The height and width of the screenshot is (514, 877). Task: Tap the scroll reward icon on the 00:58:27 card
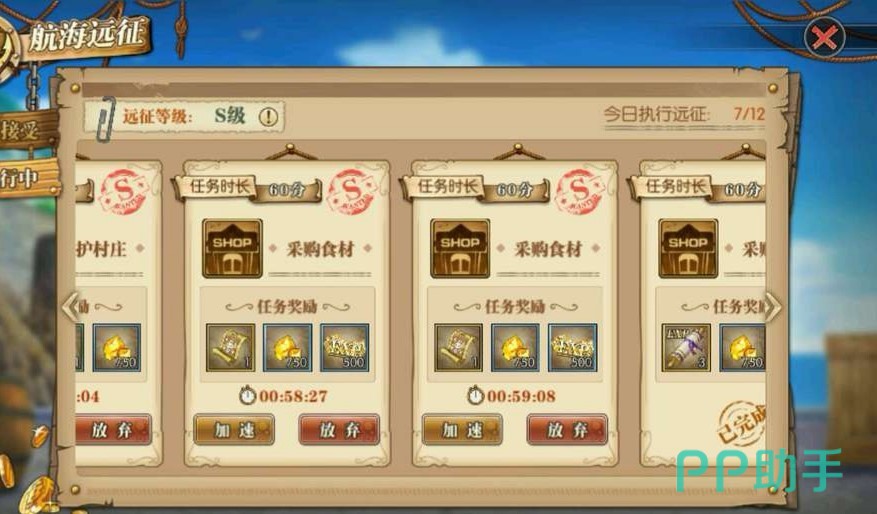230,347
